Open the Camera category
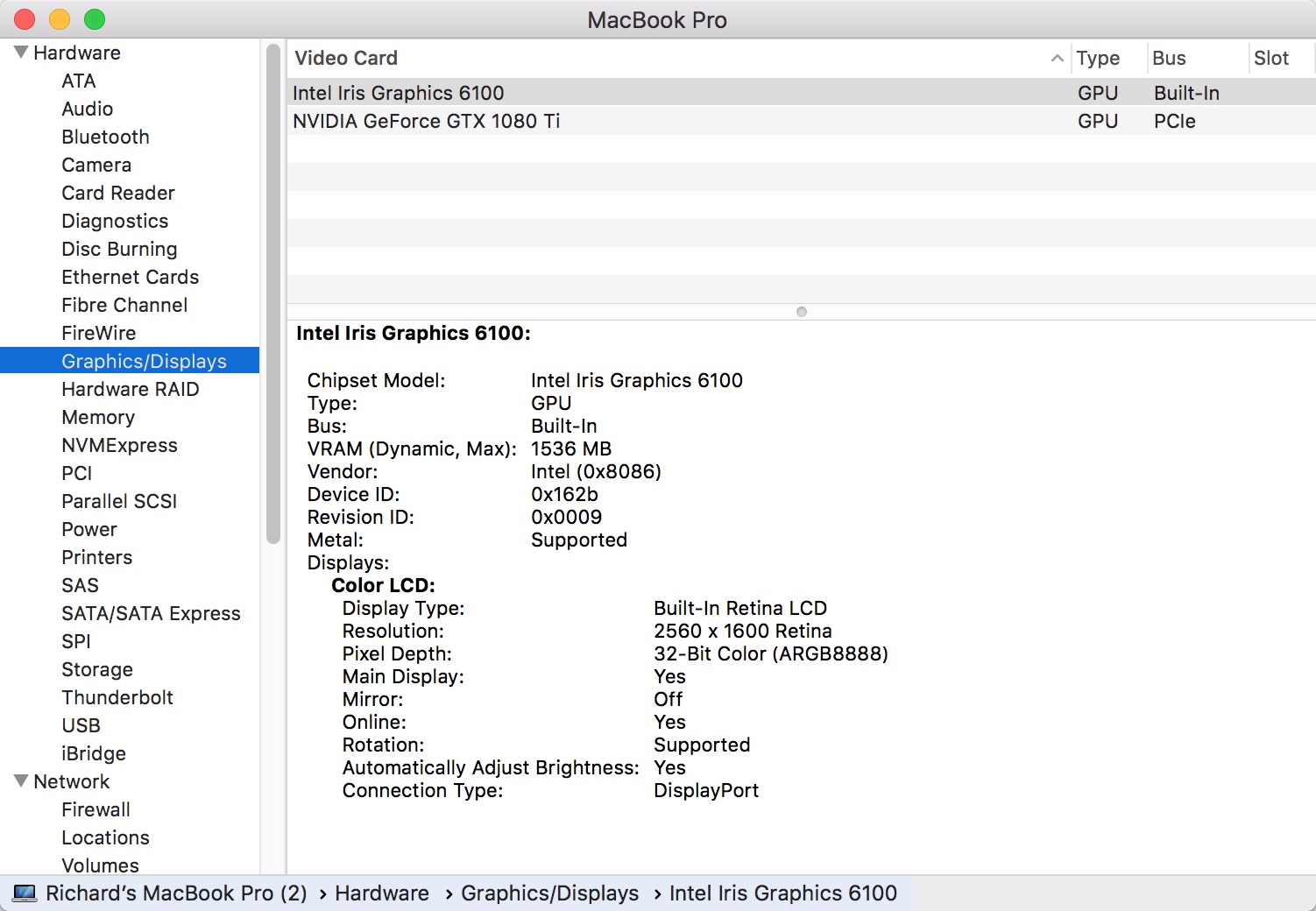1316x911 pixels. [96, 165]
